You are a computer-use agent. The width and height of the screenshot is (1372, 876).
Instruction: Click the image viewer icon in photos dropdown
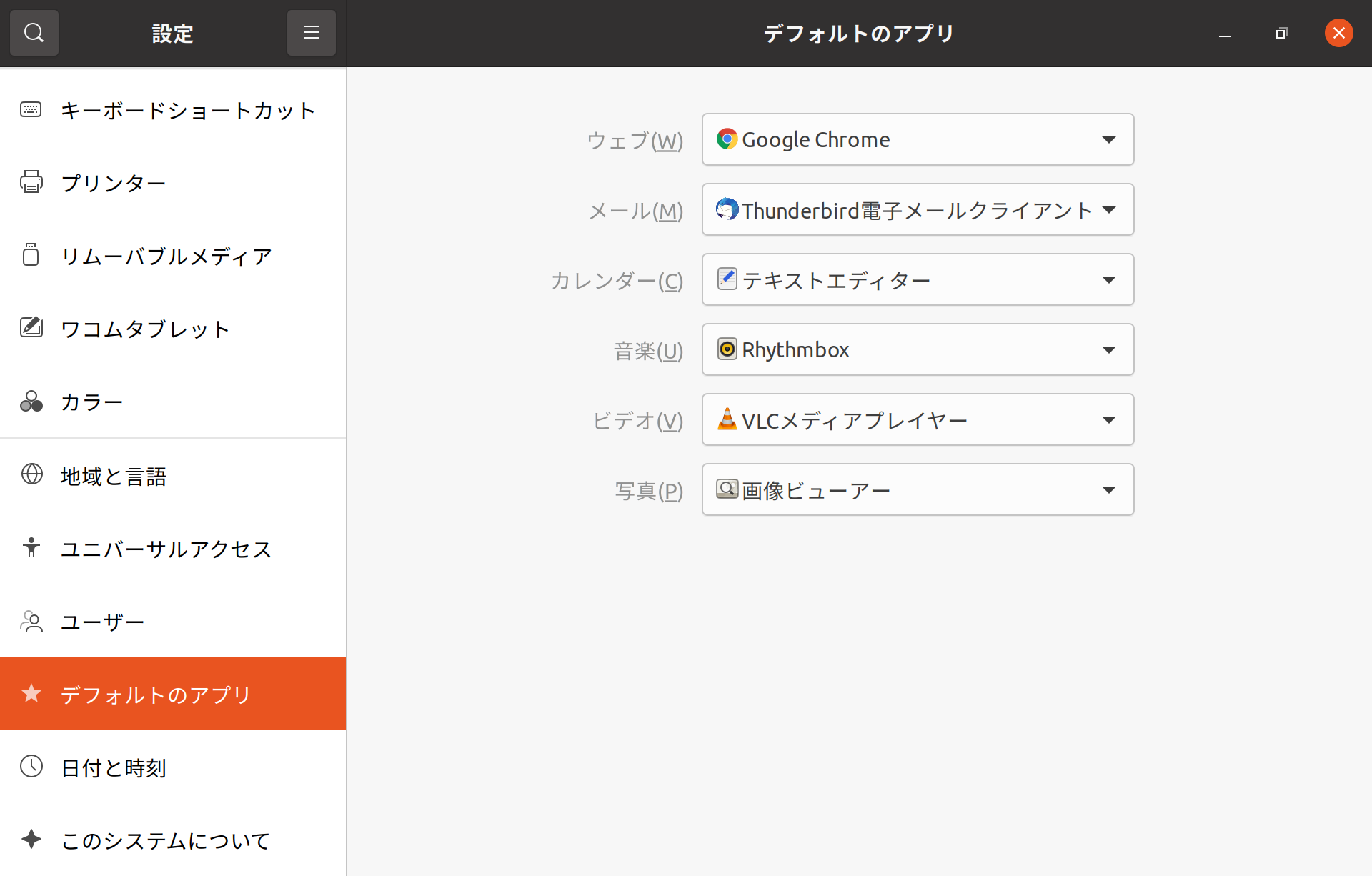(727, 489)
